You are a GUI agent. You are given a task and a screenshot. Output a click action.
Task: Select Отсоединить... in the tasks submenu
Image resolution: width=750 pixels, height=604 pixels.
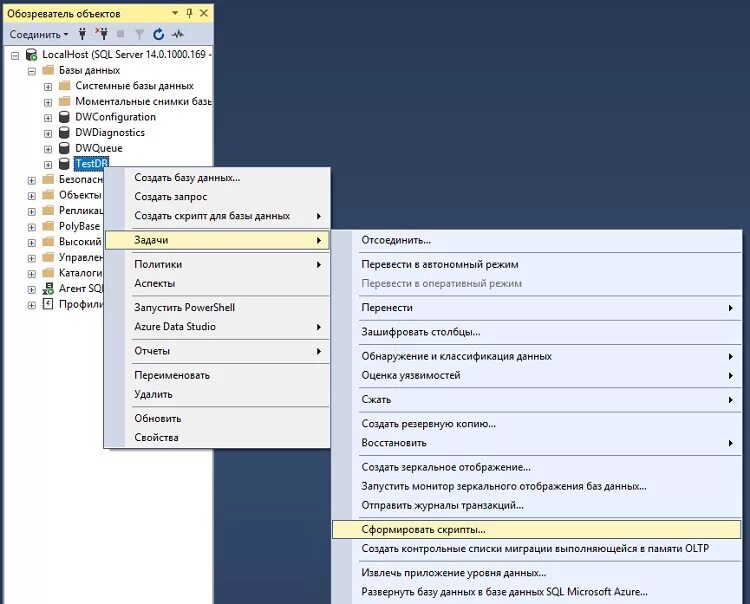click(x=536, y=240)
